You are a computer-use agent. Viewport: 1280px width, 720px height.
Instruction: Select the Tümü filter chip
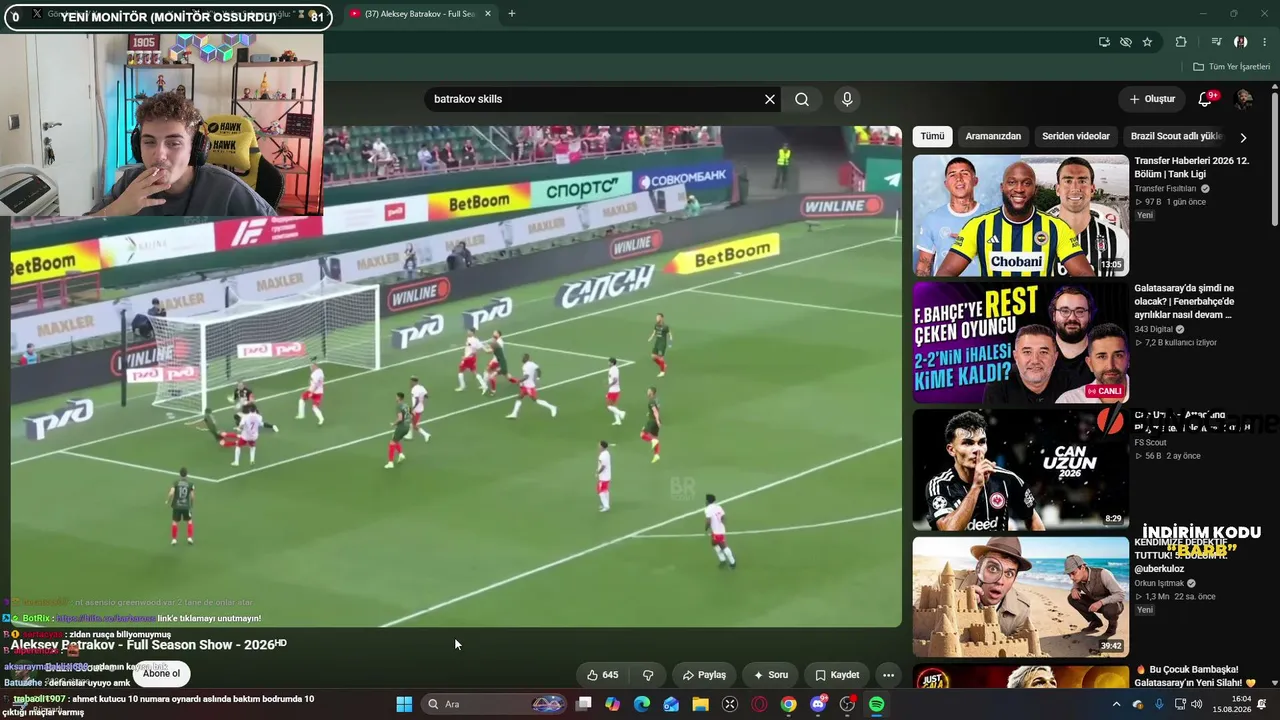(x=932, y=136)
